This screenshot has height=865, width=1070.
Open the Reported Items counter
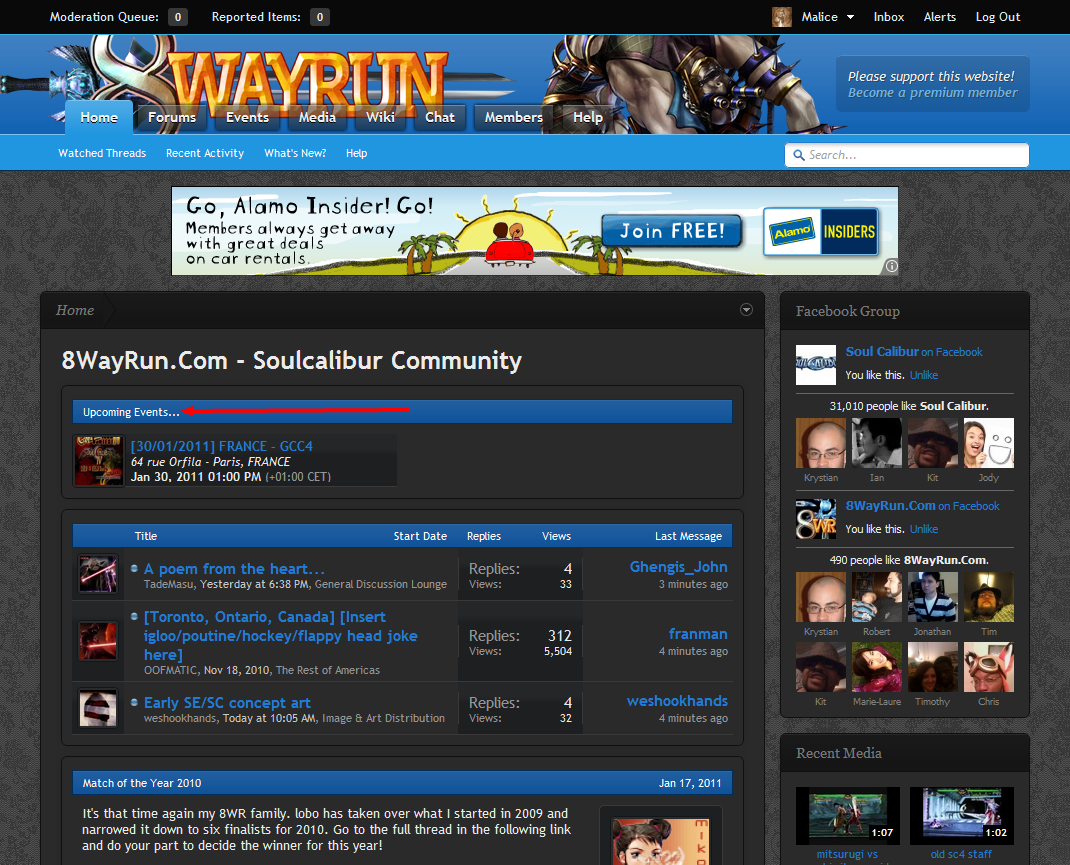[x=319, y=17]
